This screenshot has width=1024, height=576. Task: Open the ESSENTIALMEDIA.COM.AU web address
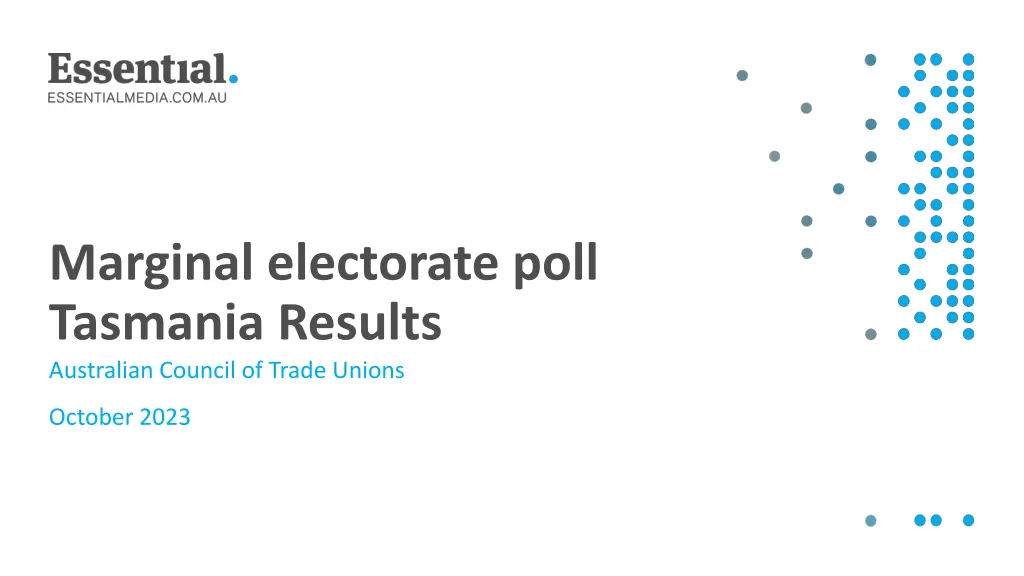pos(138,98)
